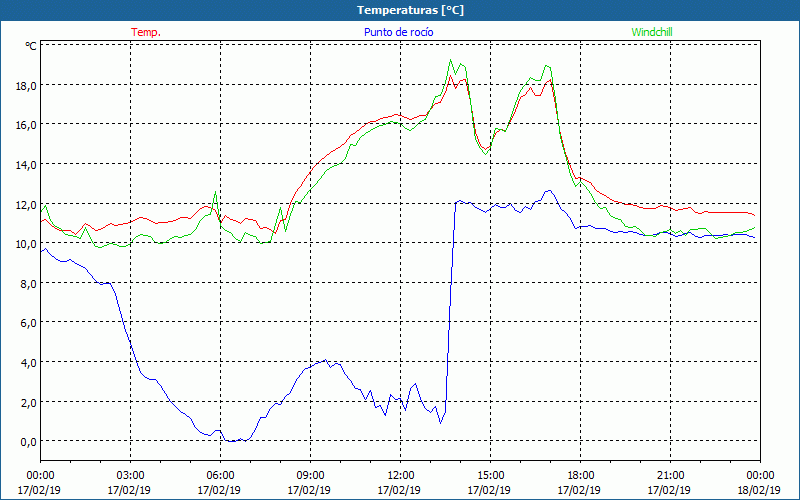The image size is (800, 500).
Task: Click the 21:00 time axis label
Action: coord(670,476)
